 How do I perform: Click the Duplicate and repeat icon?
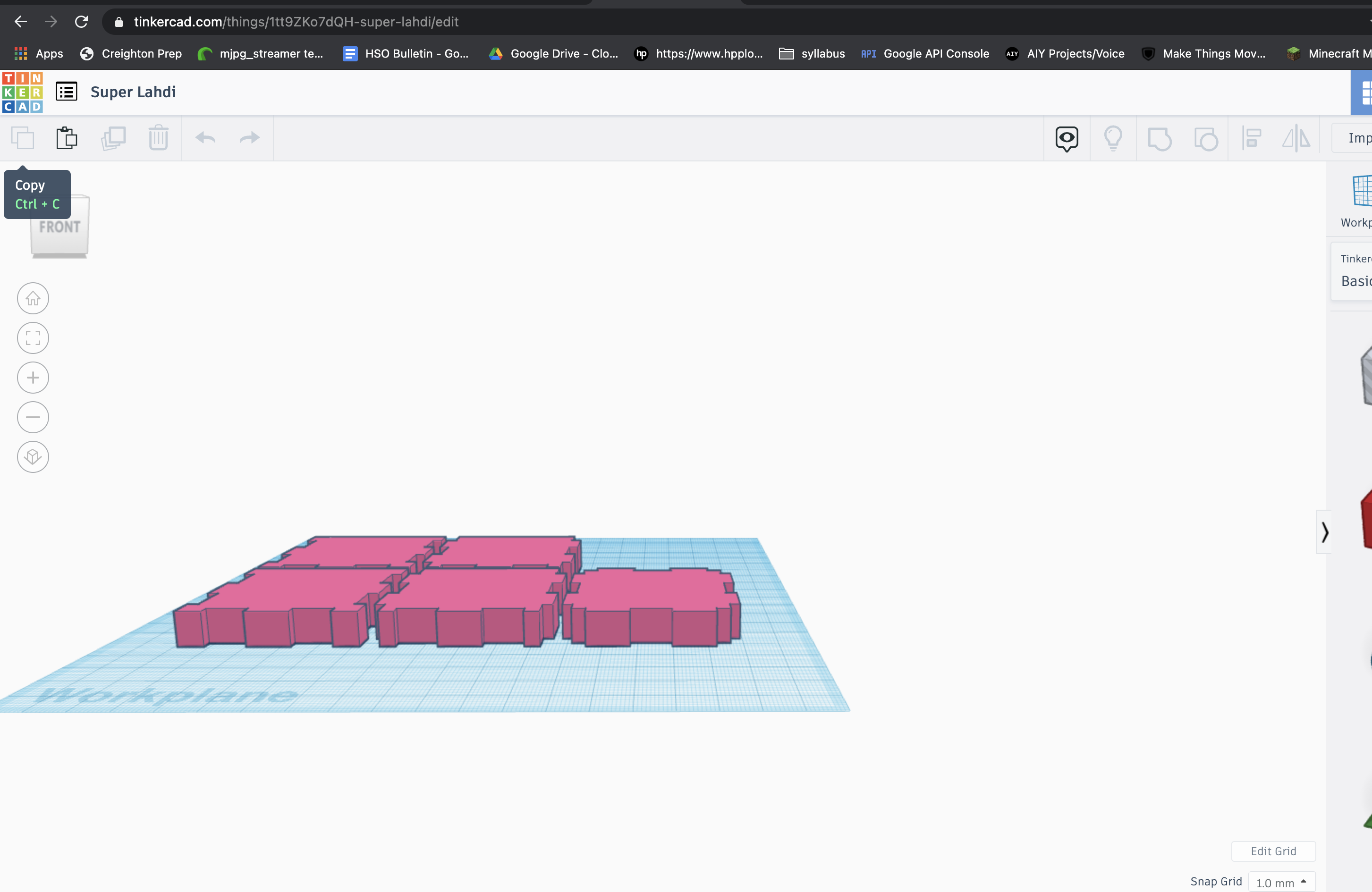coord(113,138)
